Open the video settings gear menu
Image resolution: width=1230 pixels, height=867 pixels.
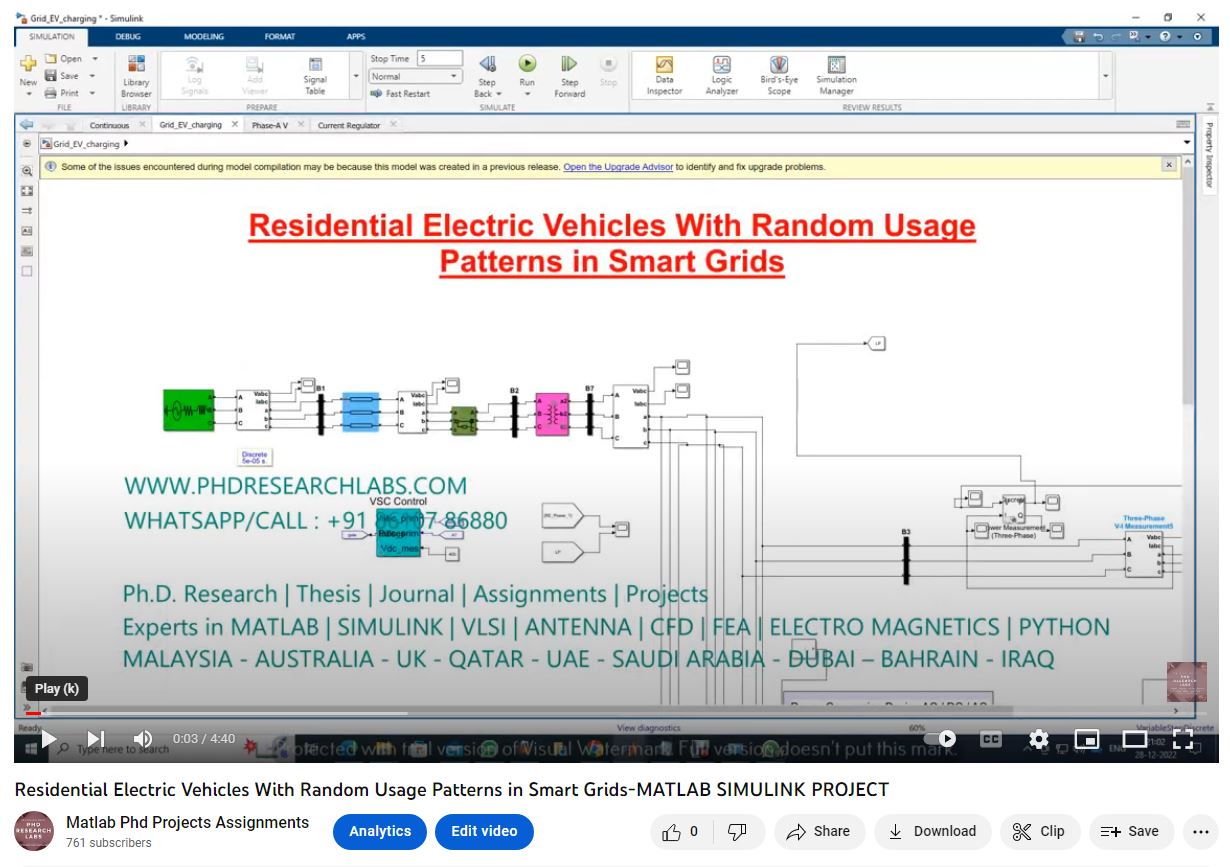click(x=1038, y=739)
